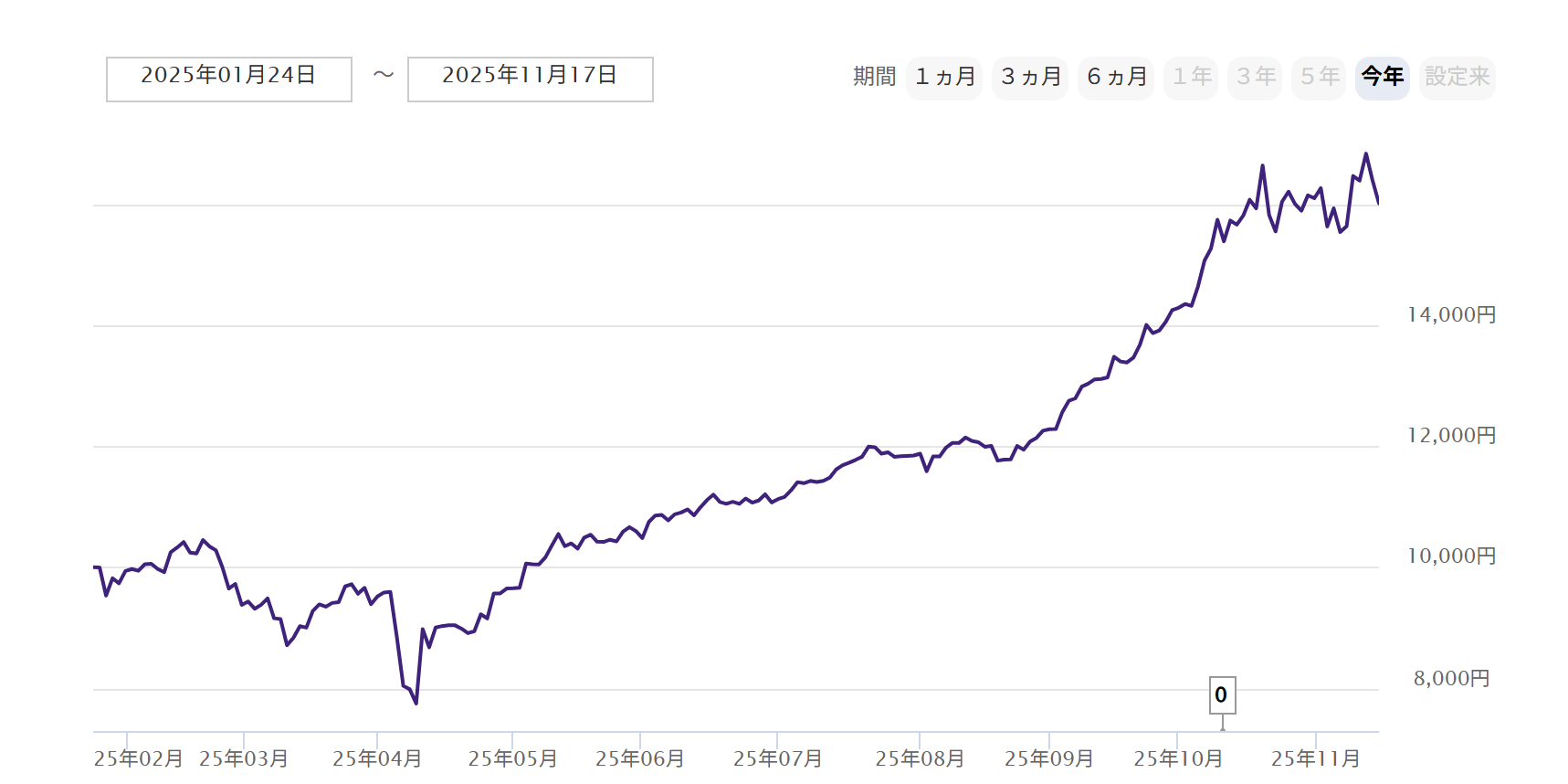Click the 25年05月 axis label
The width and height of the screenshot is (1568, 784).
coord(512,759)
